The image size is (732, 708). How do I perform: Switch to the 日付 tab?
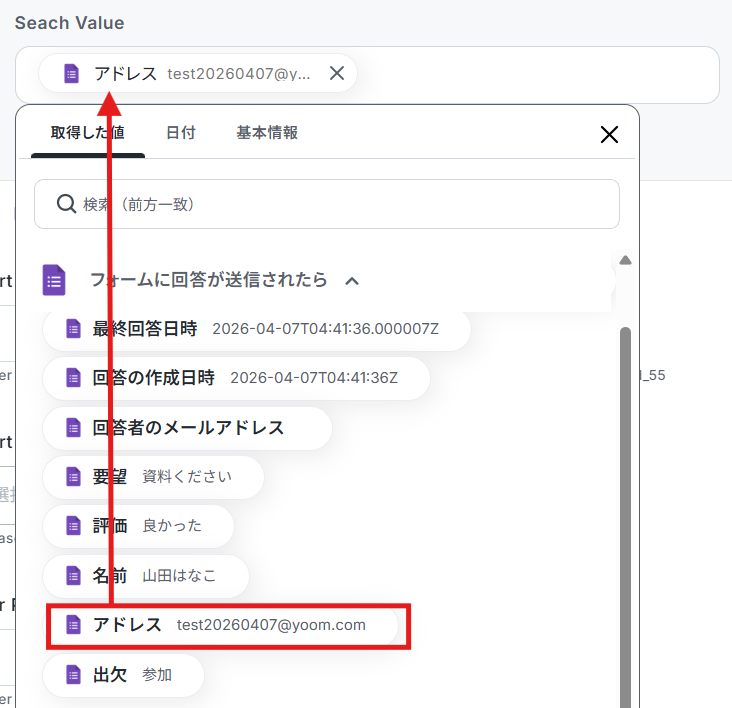click(x=180, y=133)
